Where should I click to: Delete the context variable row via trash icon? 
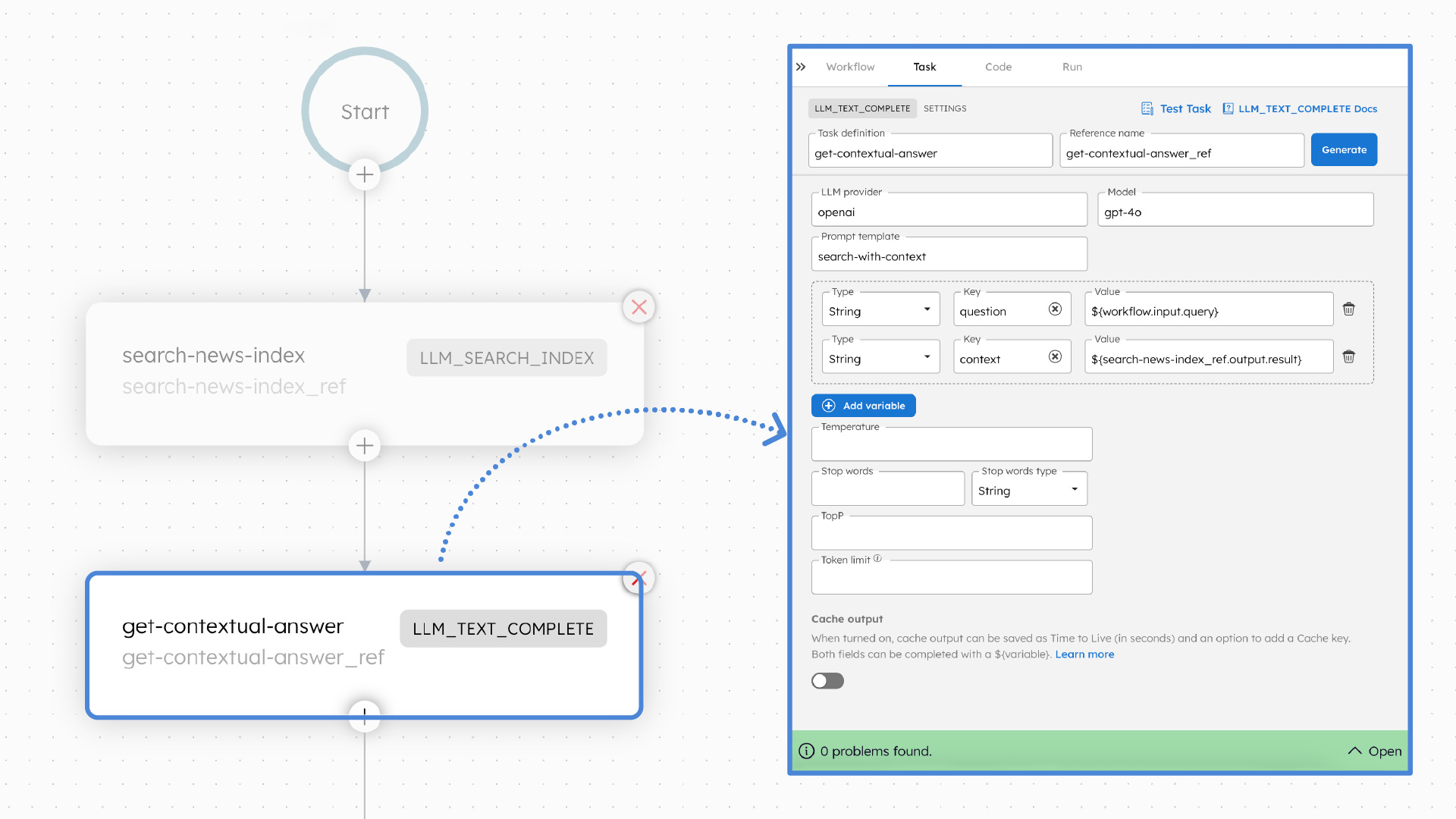point(1349,356)
